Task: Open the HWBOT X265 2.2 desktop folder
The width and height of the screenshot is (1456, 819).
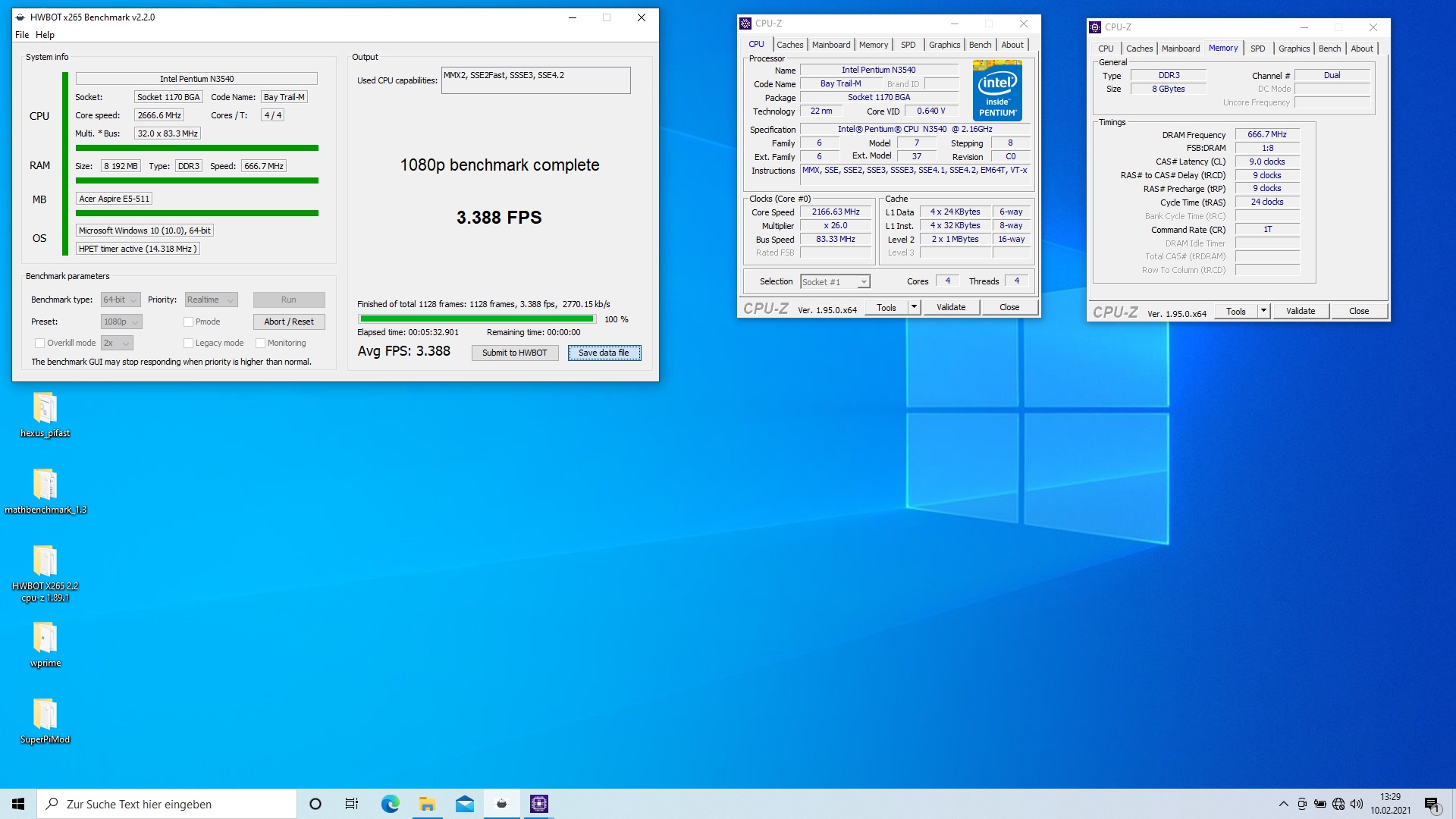Action: [45, 573]
